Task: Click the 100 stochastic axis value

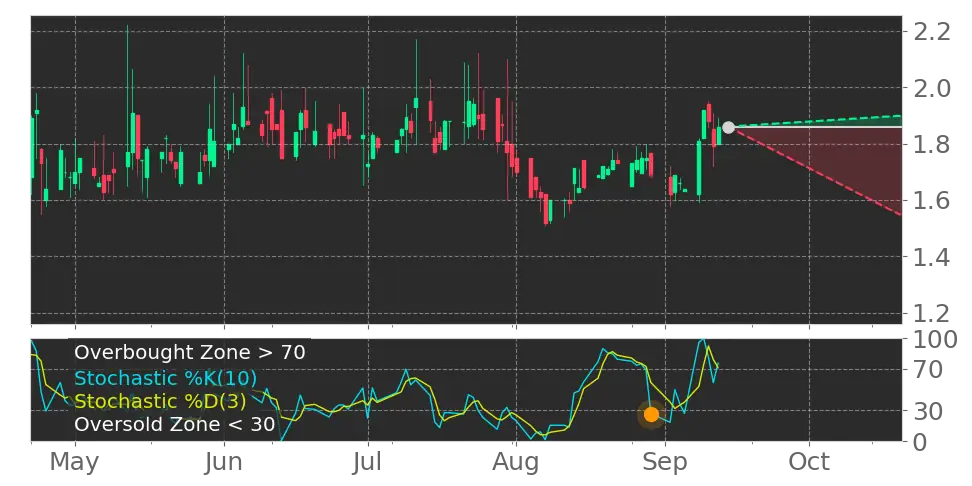Action: (x=935, y=340)
